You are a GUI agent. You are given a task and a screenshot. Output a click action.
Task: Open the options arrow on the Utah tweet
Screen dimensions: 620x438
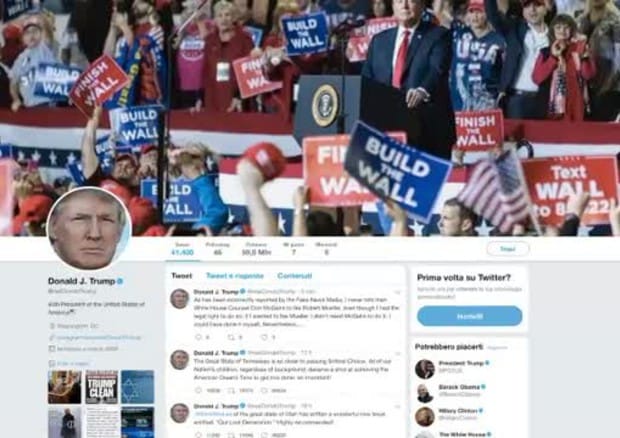coord(397,406)
